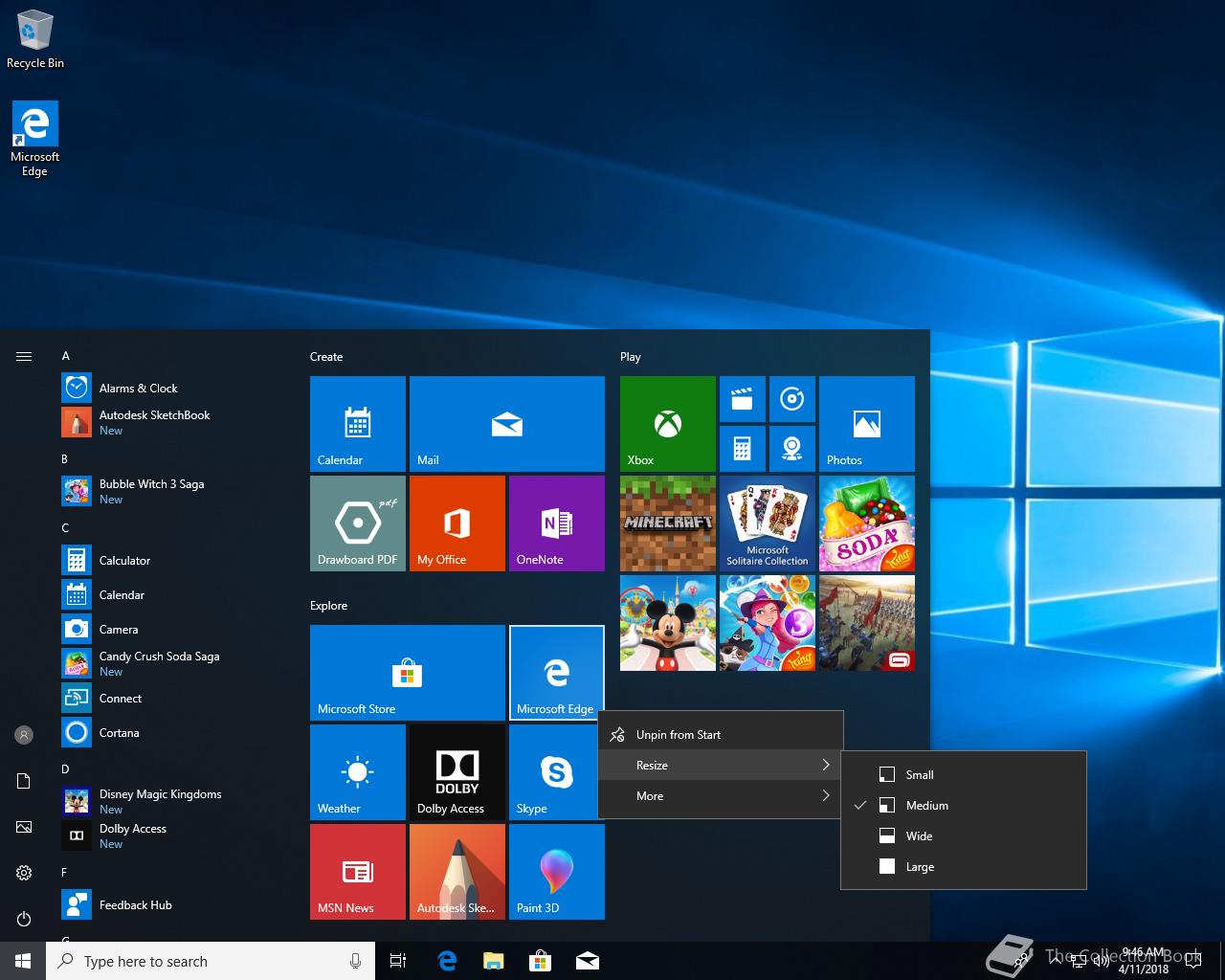The image size is (1225, 980).
Task: Open Pictures from Start sidebar
Action: (24, 827)
